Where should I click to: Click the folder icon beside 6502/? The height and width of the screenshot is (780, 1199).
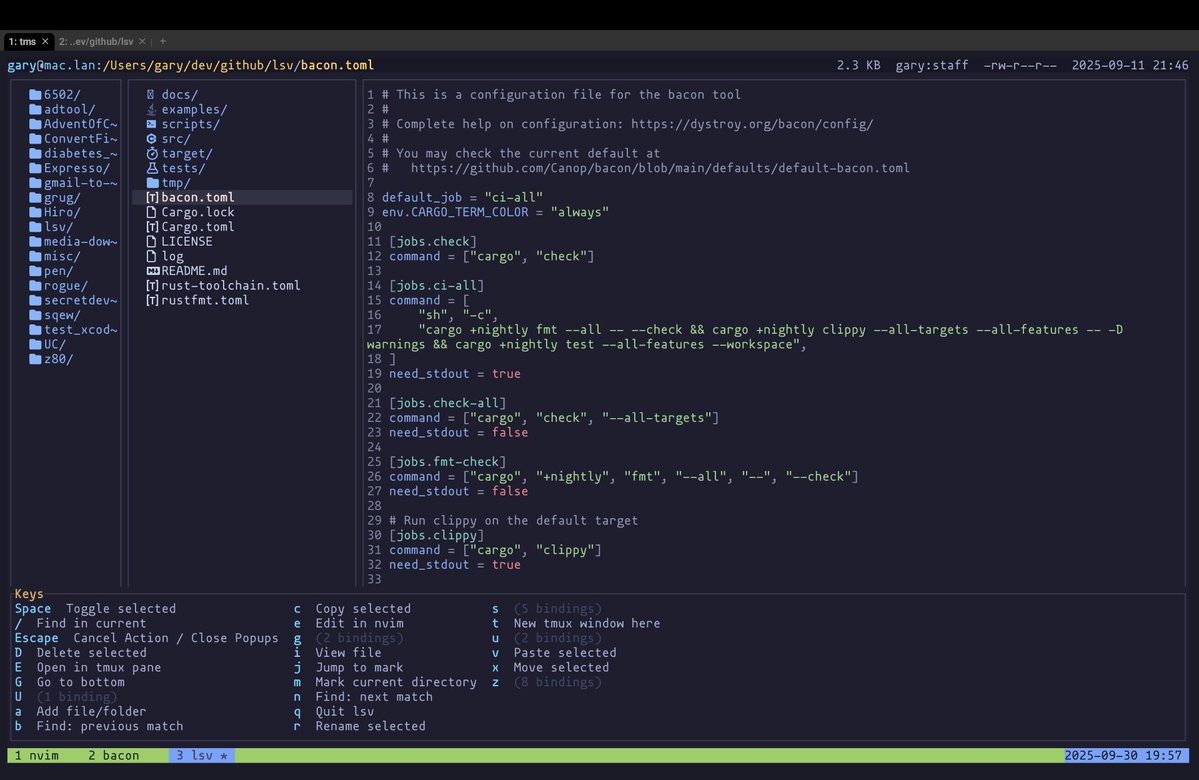35,95
